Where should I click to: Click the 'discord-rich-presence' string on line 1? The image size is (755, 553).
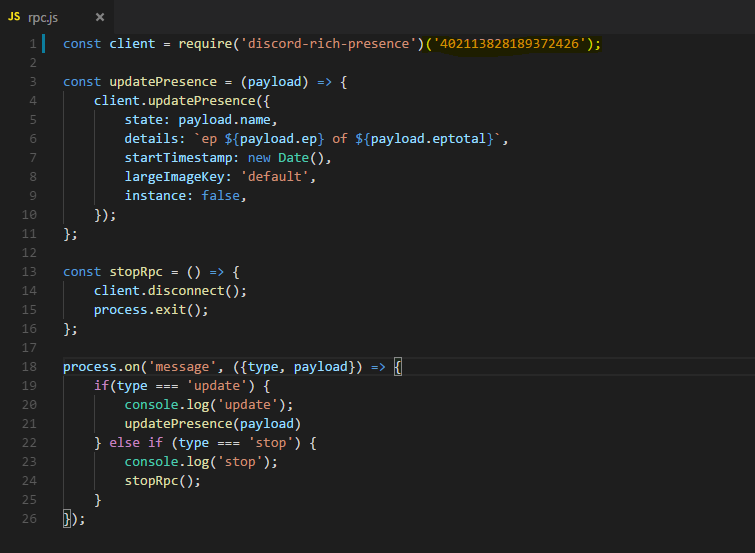point(328,44)
